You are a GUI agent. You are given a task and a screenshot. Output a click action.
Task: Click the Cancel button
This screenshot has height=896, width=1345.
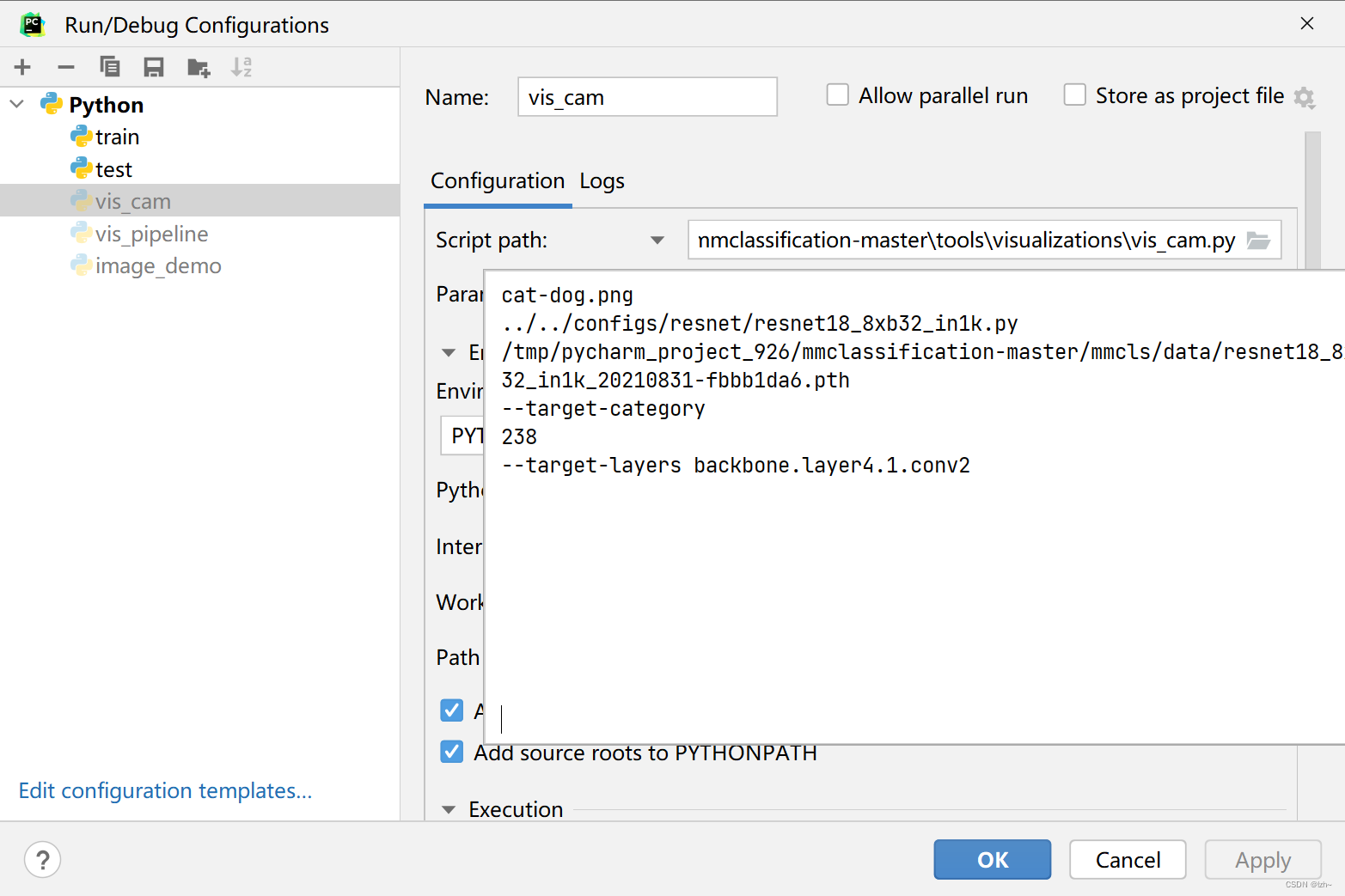[1128, 859]
